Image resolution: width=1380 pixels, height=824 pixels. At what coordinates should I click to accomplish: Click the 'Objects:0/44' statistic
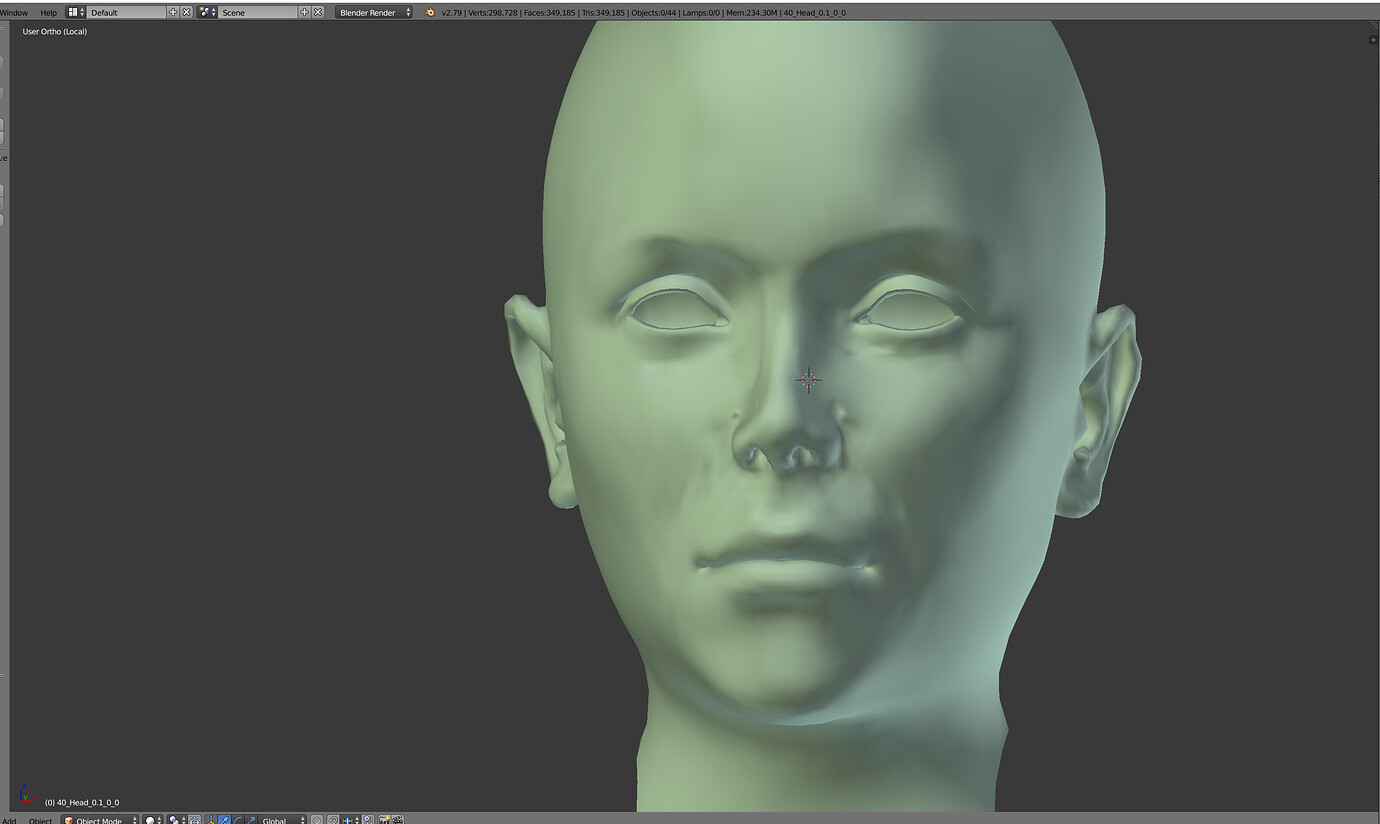652,12
